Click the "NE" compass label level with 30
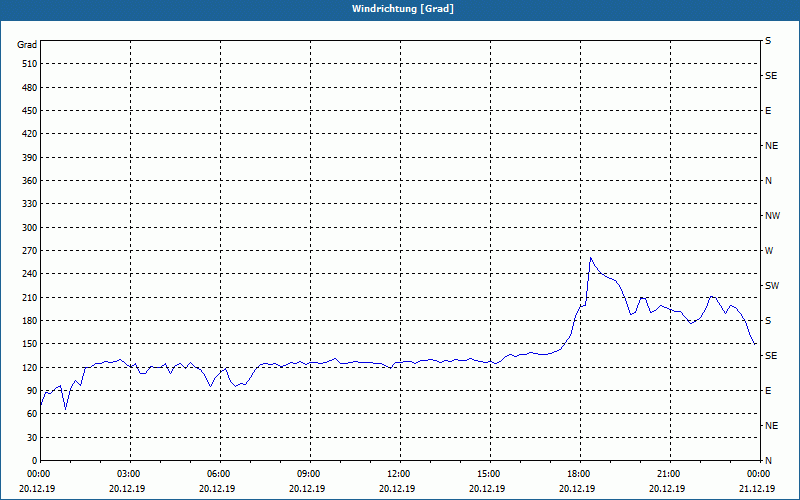800x500 pixels. pyautogui.click(x=772, y=426)
